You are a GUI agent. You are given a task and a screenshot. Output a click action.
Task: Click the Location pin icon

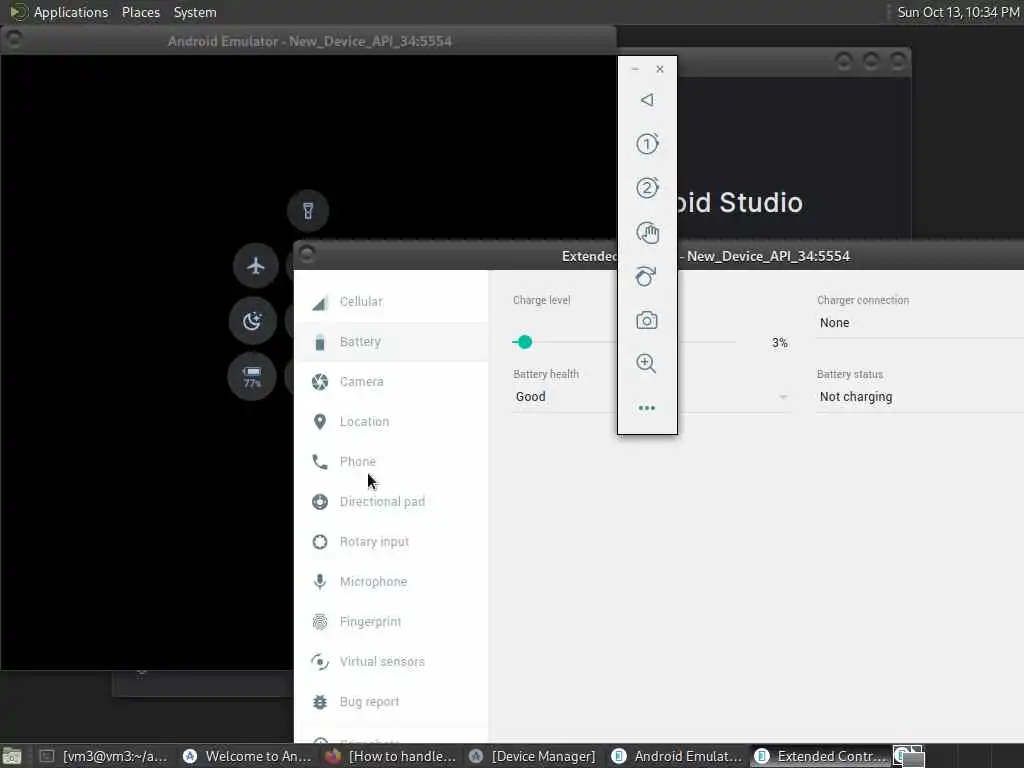coord(320,422)
